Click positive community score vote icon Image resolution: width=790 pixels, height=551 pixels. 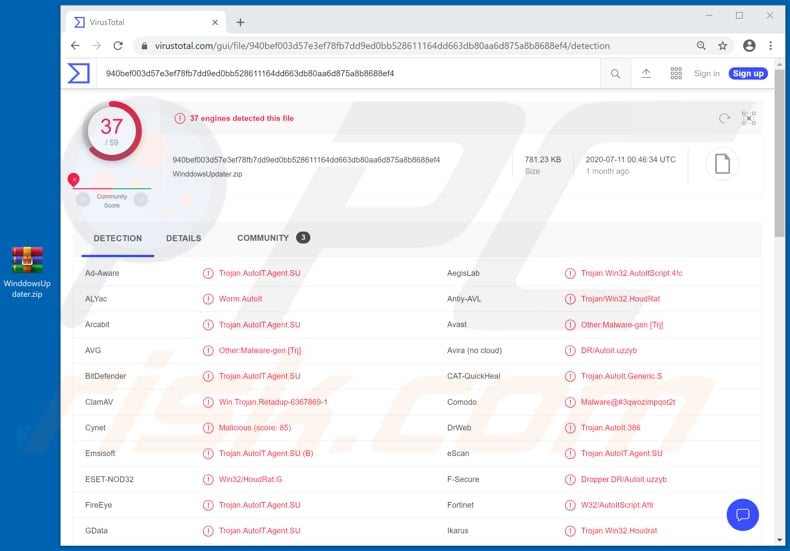pyautogui.click(x=141, y=200)
